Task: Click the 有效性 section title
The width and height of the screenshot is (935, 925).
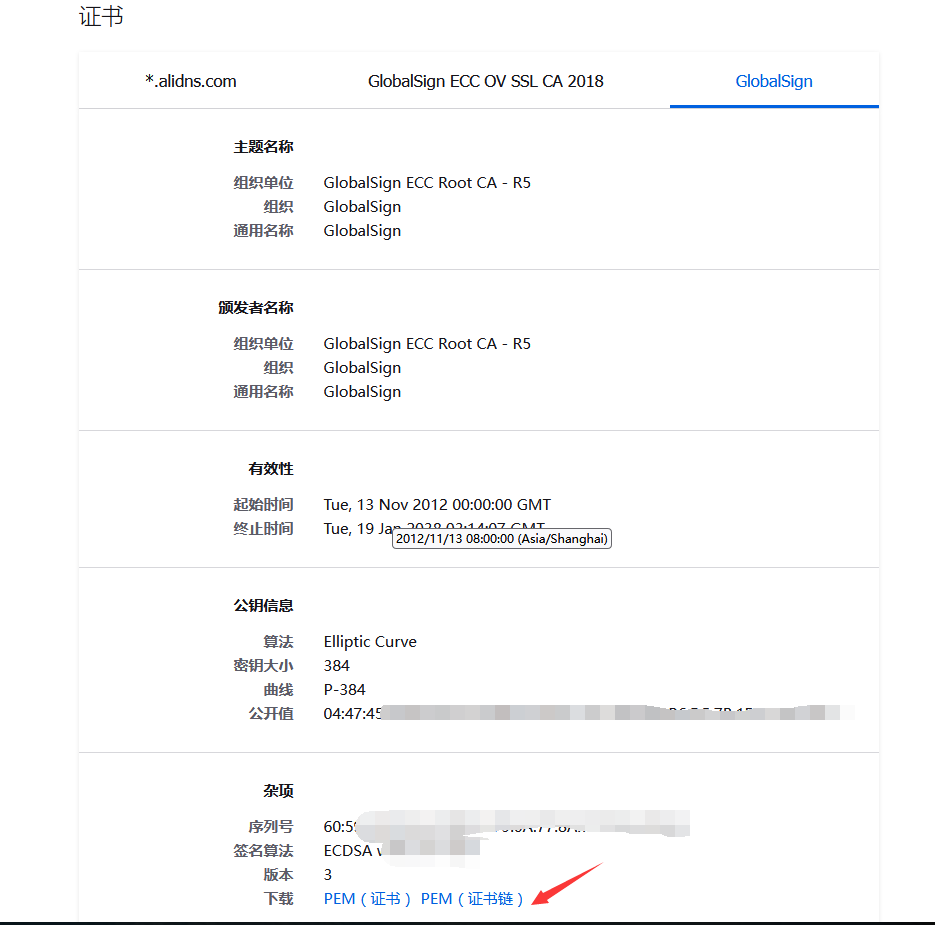Action: coord(271,469)
